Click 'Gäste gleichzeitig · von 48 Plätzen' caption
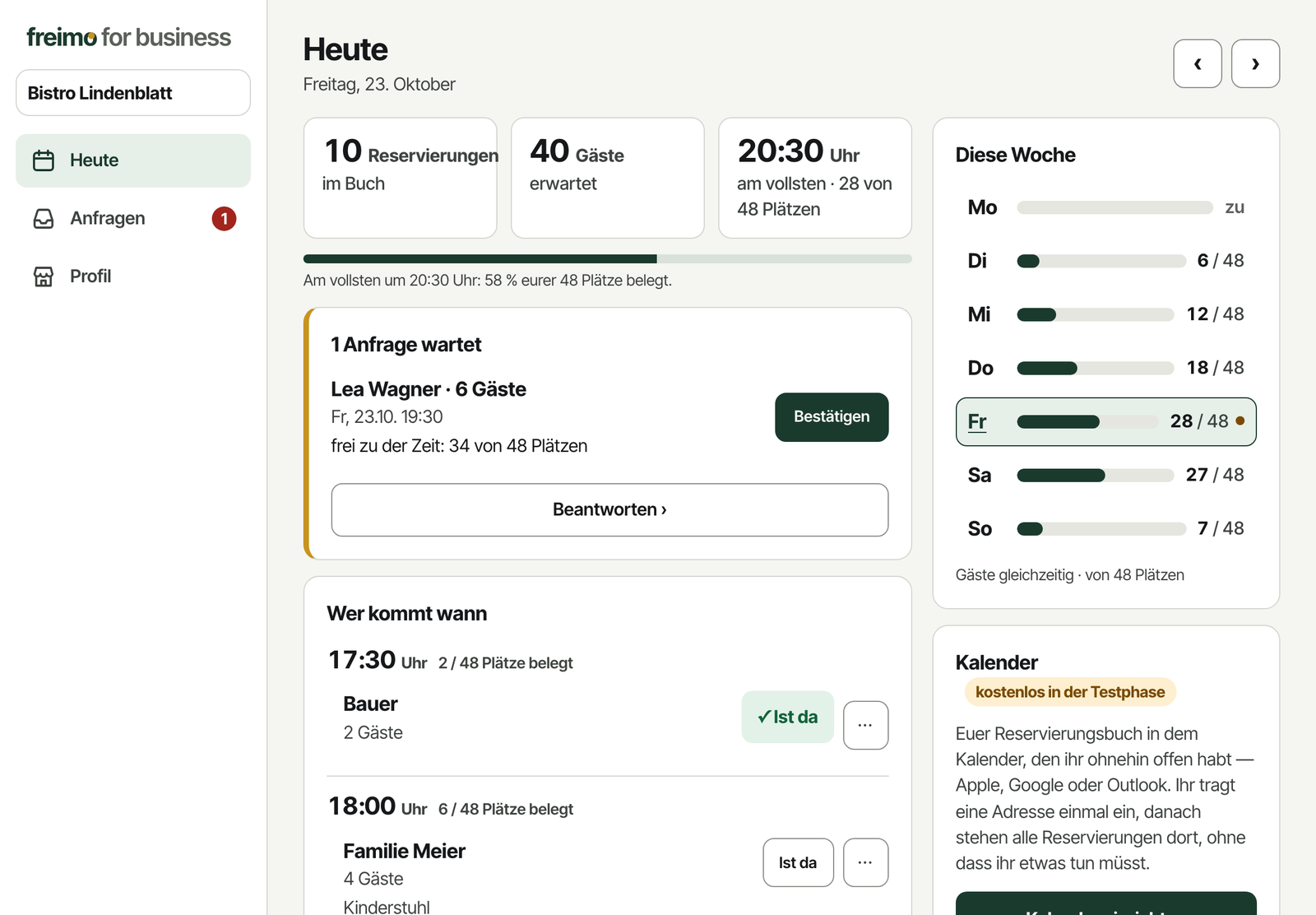Screen dimensions: 1316x915 [x=1070, y=575]
